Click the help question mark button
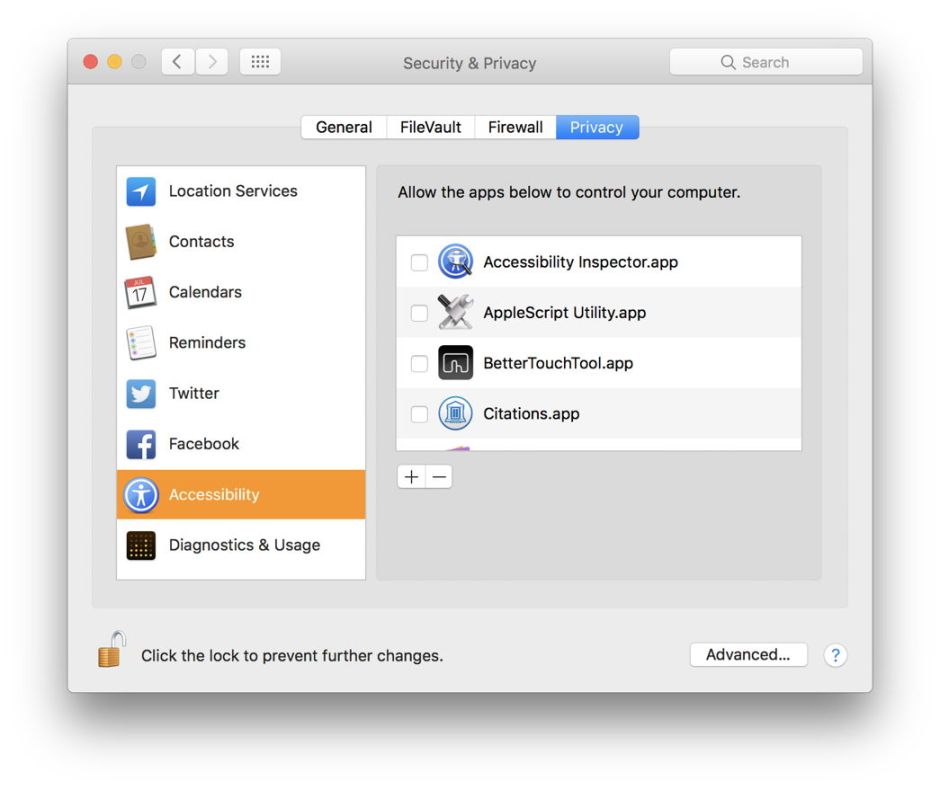940x789 pixels. tap(835, 655)
